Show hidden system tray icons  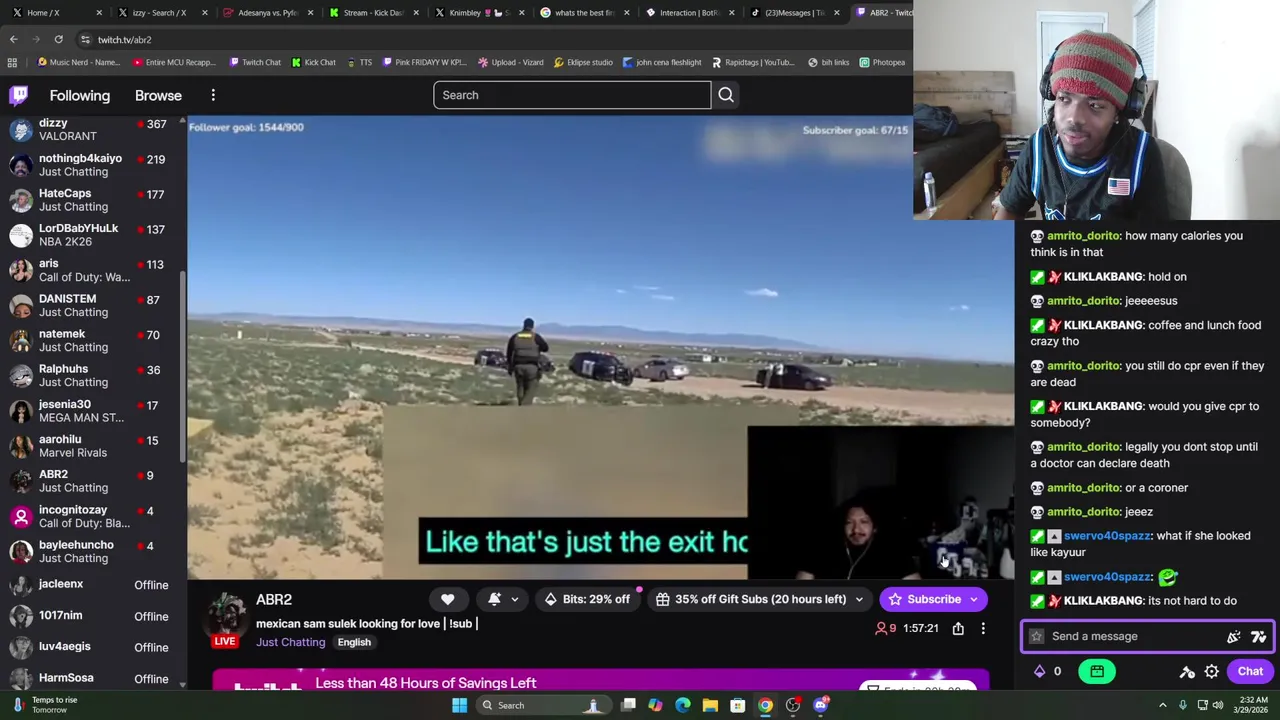1162,705
